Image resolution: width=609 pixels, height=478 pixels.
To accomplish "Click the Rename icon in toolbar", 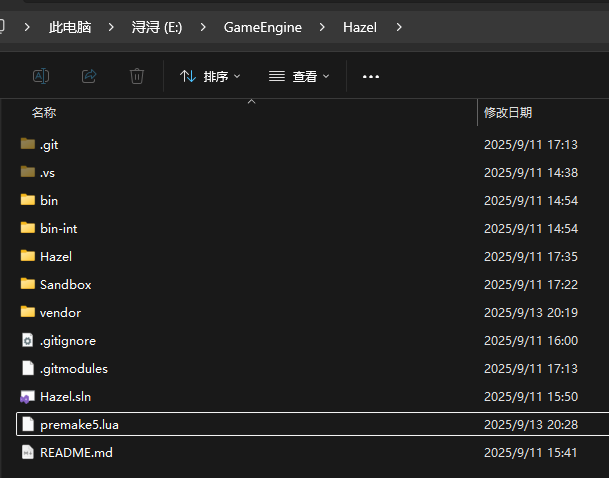I will click(41, 76).
